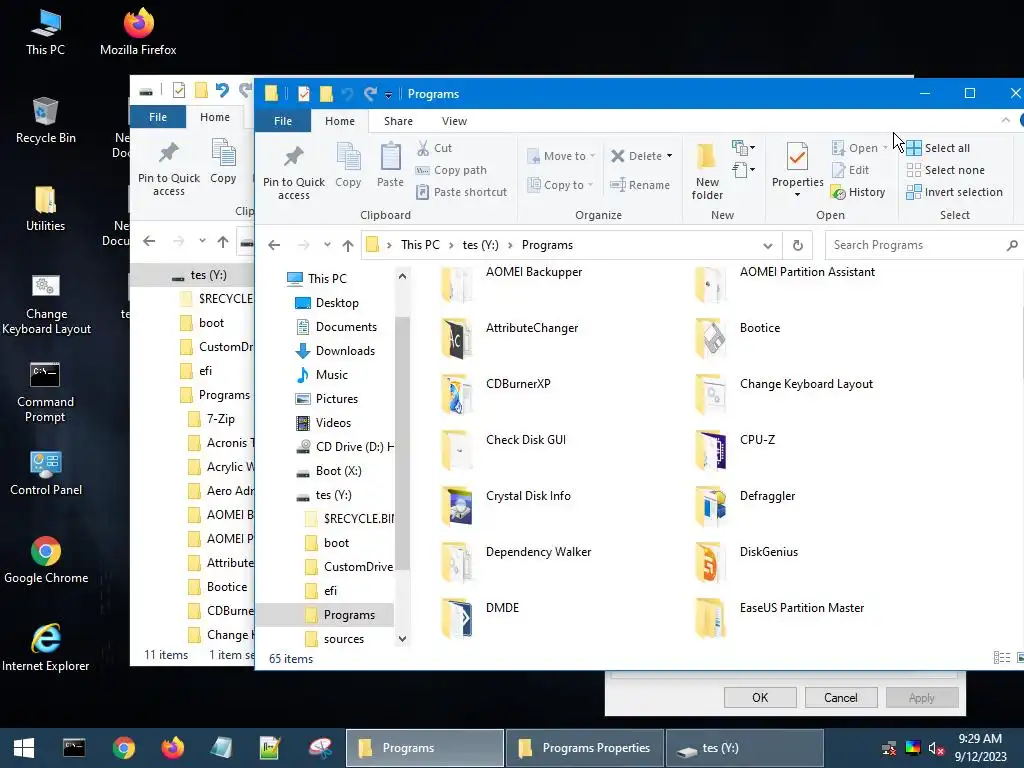
Task: Click Cancel in the Programs Properties dialog
Action: [x=840, y=697]
